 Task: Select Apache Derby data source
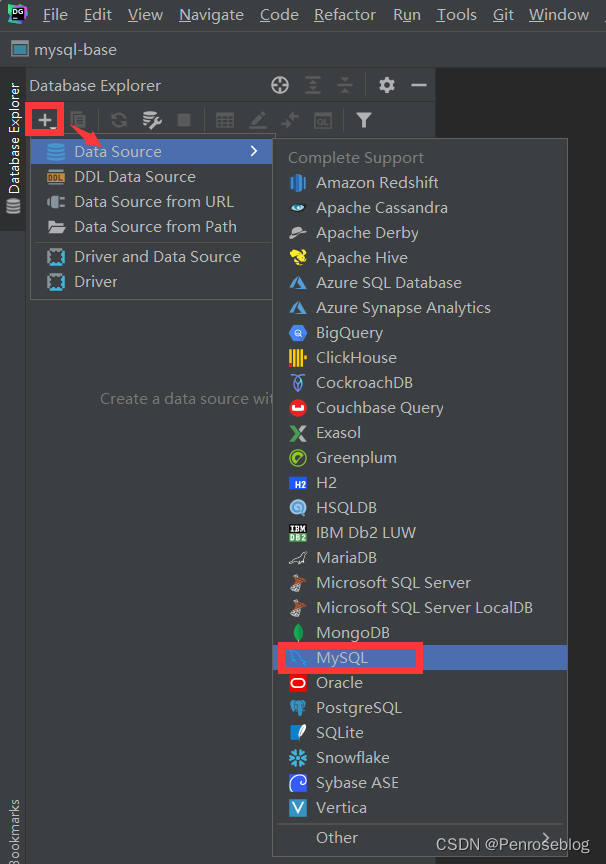pos(420,233)
